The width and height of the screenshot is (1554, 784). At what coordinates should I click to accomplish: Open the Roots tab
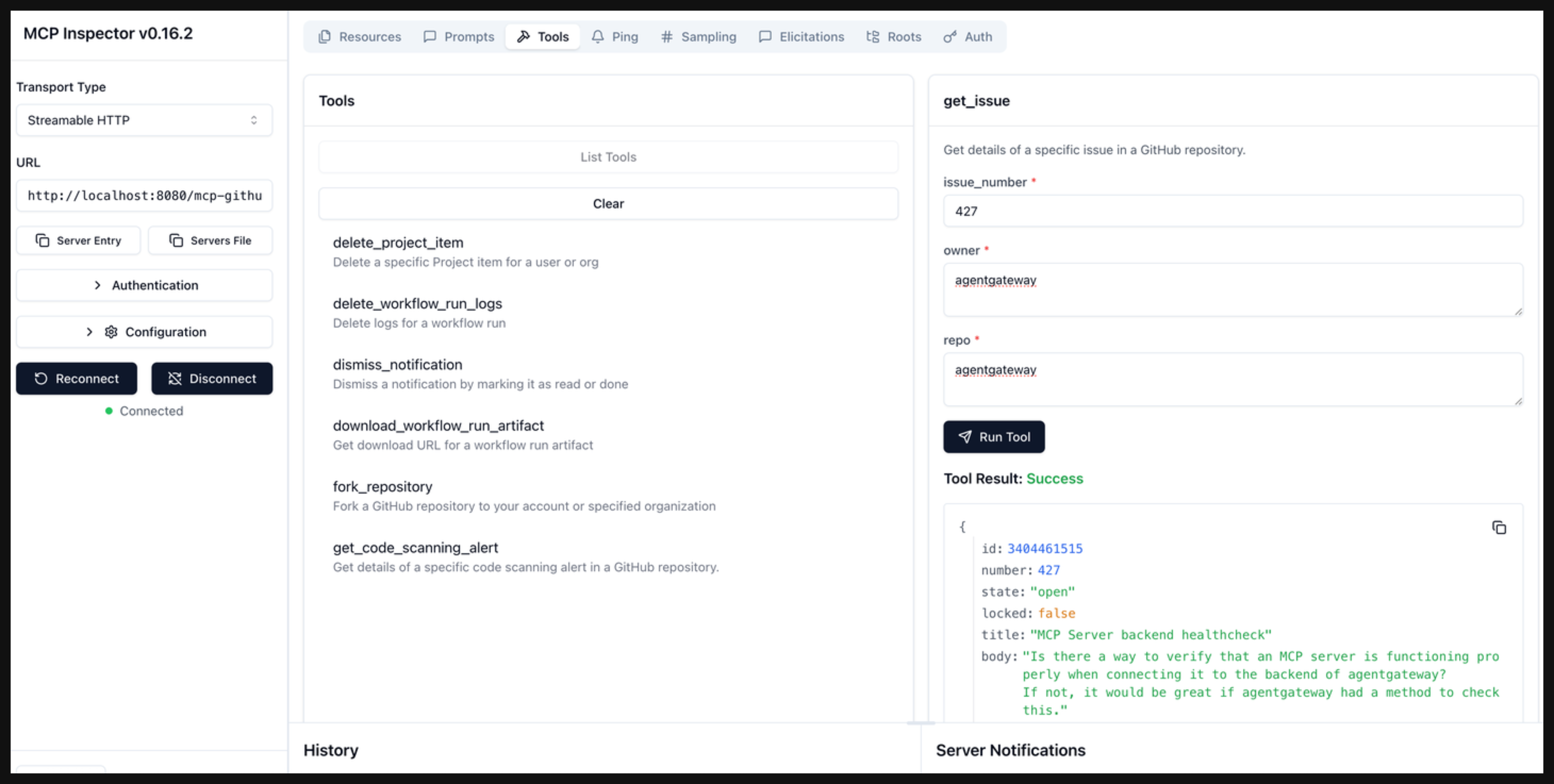point(893,37)
